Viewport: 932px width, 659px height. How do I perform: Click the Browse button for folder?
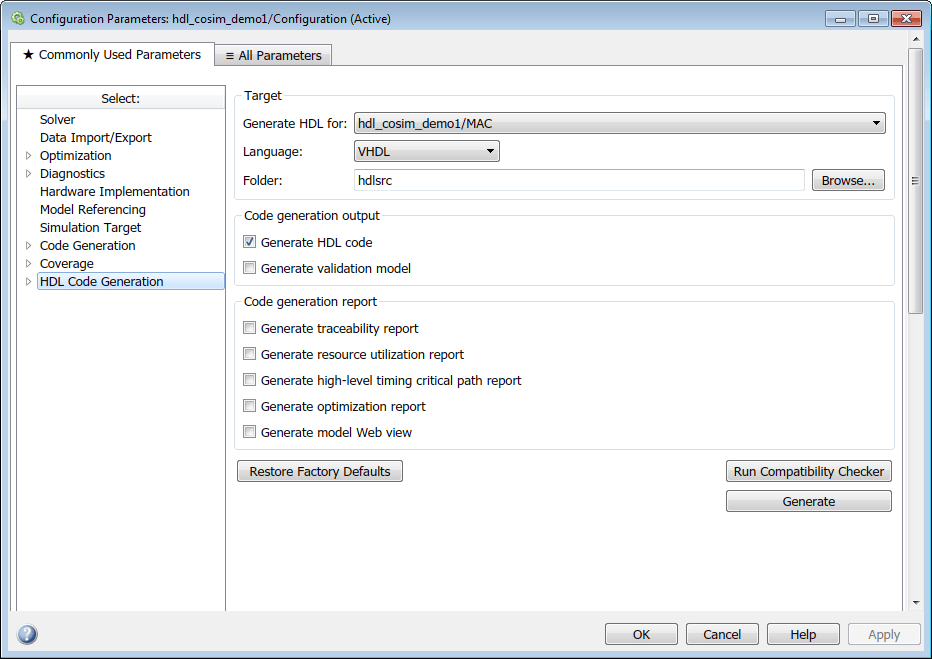[x=848, y=181]
